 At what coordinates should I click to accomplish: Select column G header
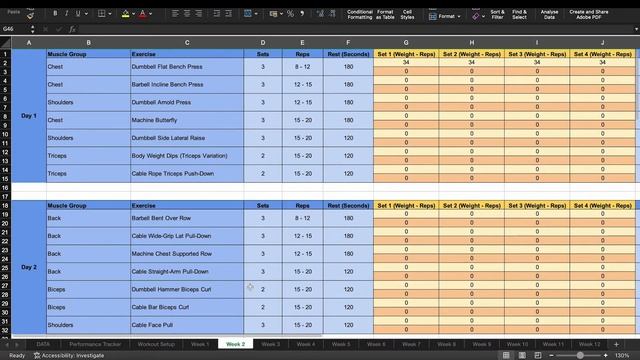pos(406,42)
